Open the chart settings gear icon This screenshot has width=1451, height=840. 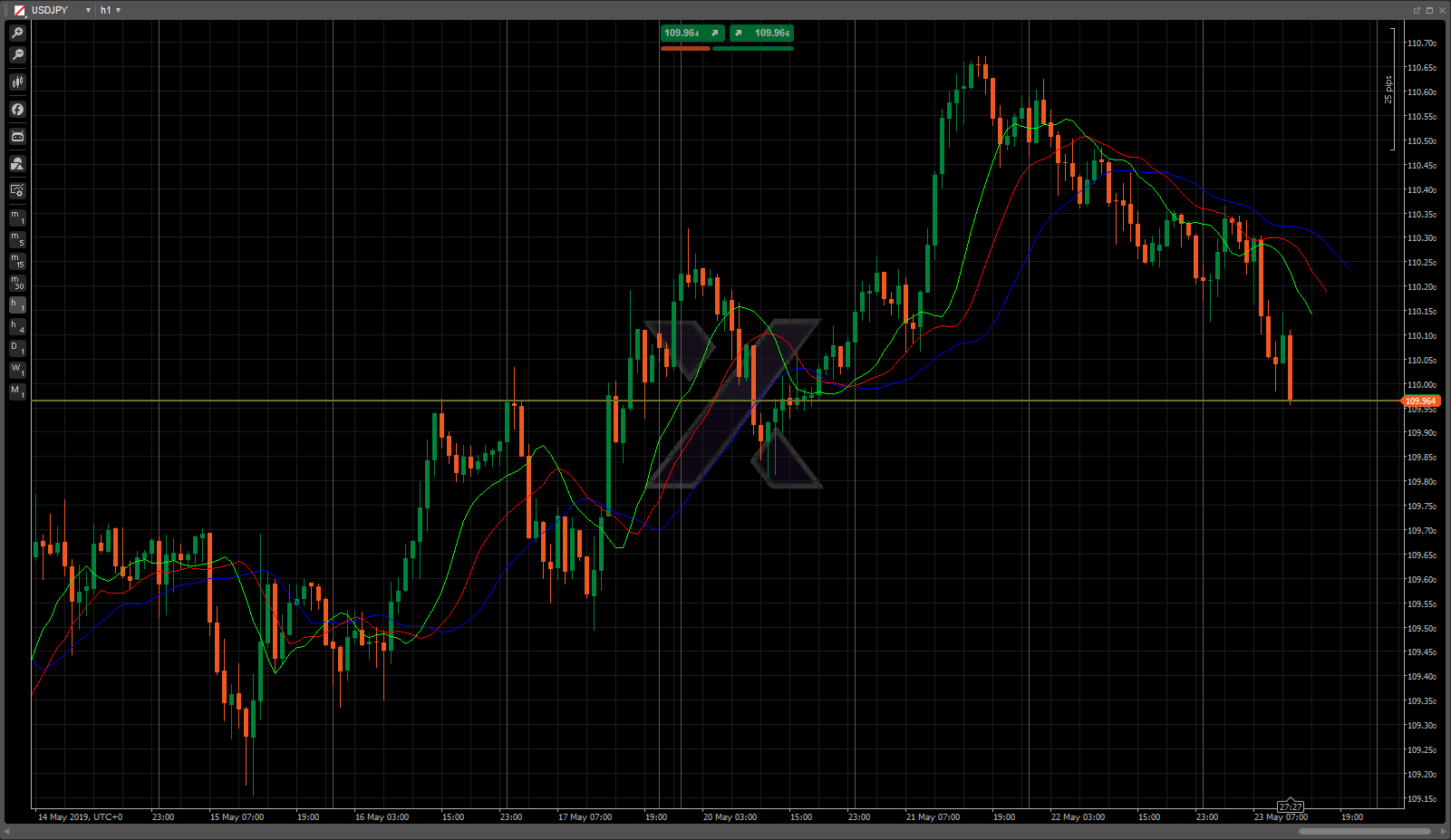[x=17, y=190]
